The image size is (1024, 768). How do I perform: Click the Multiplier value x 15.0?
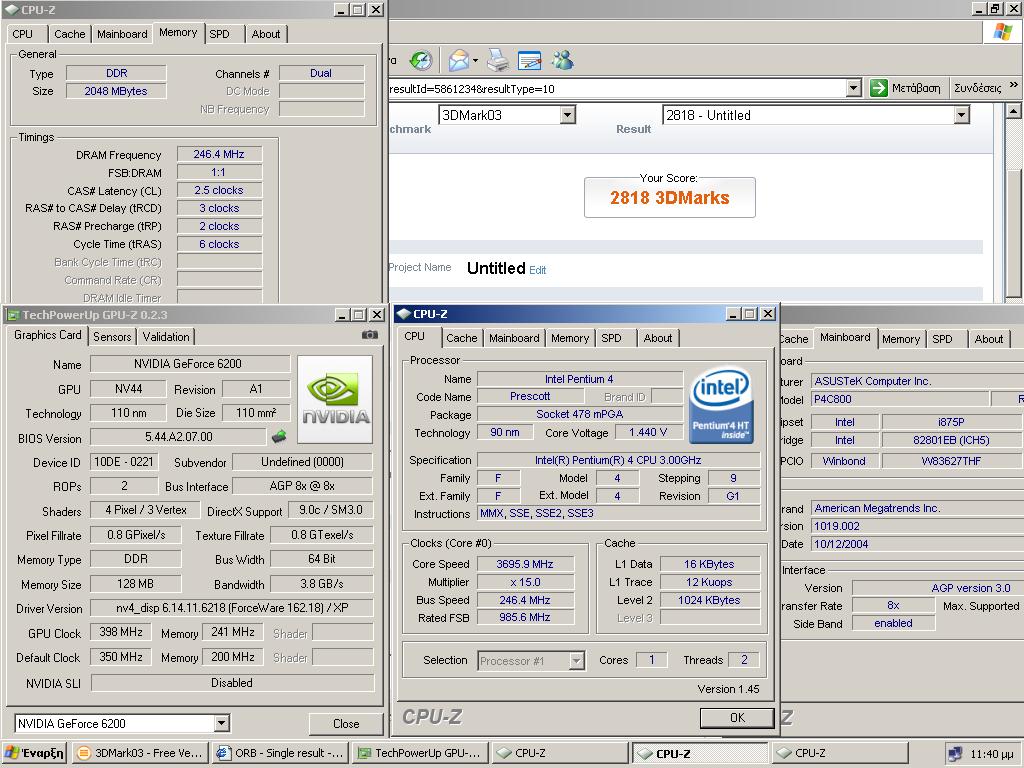coord(525,582)
